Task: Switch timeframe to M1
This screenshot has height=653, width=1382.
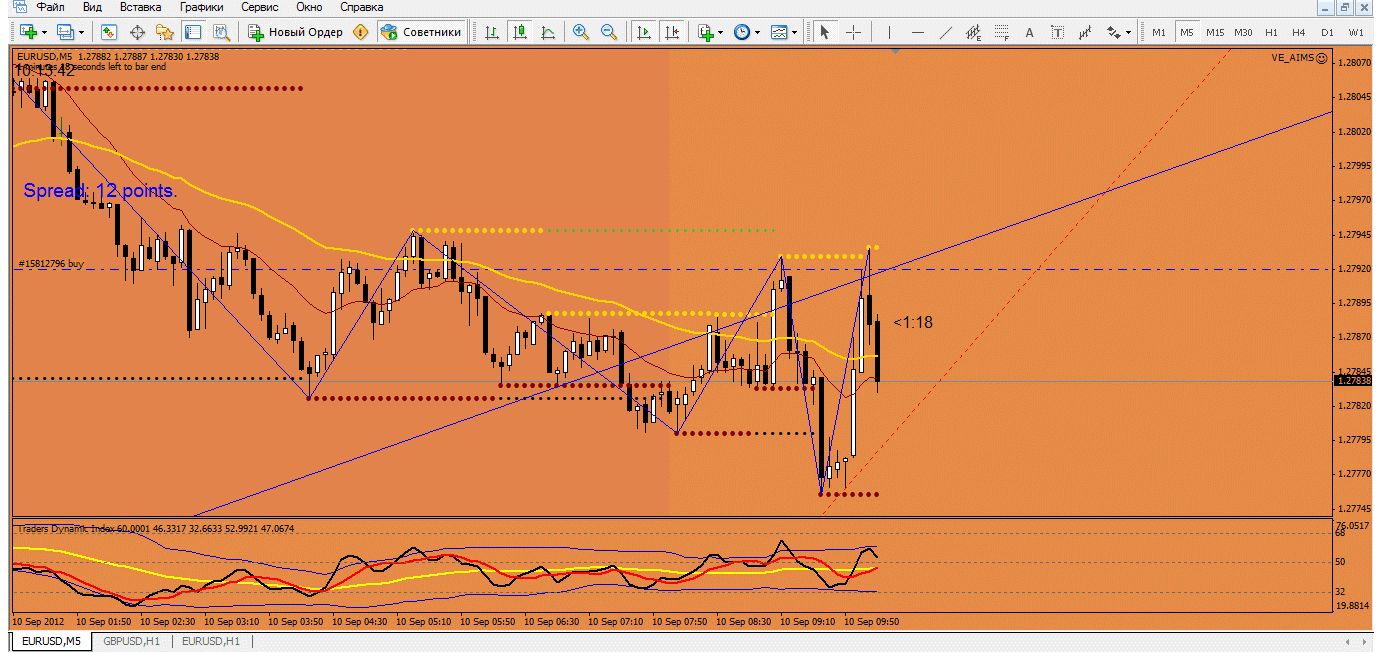Action: tap(1159, 32)
